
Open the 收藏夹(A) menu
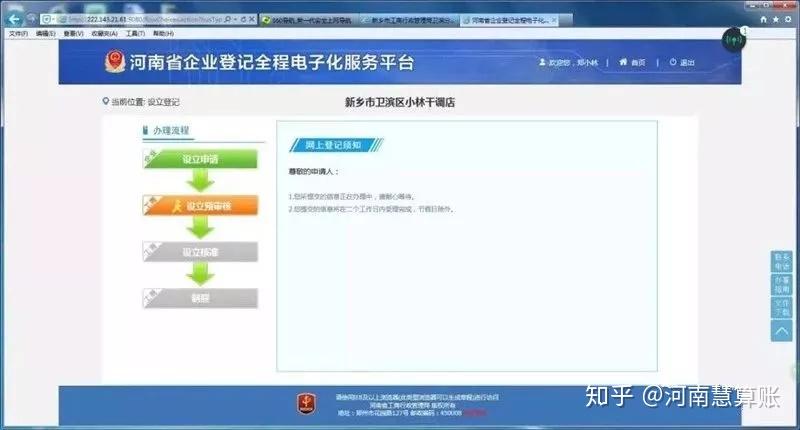point(104,33)
